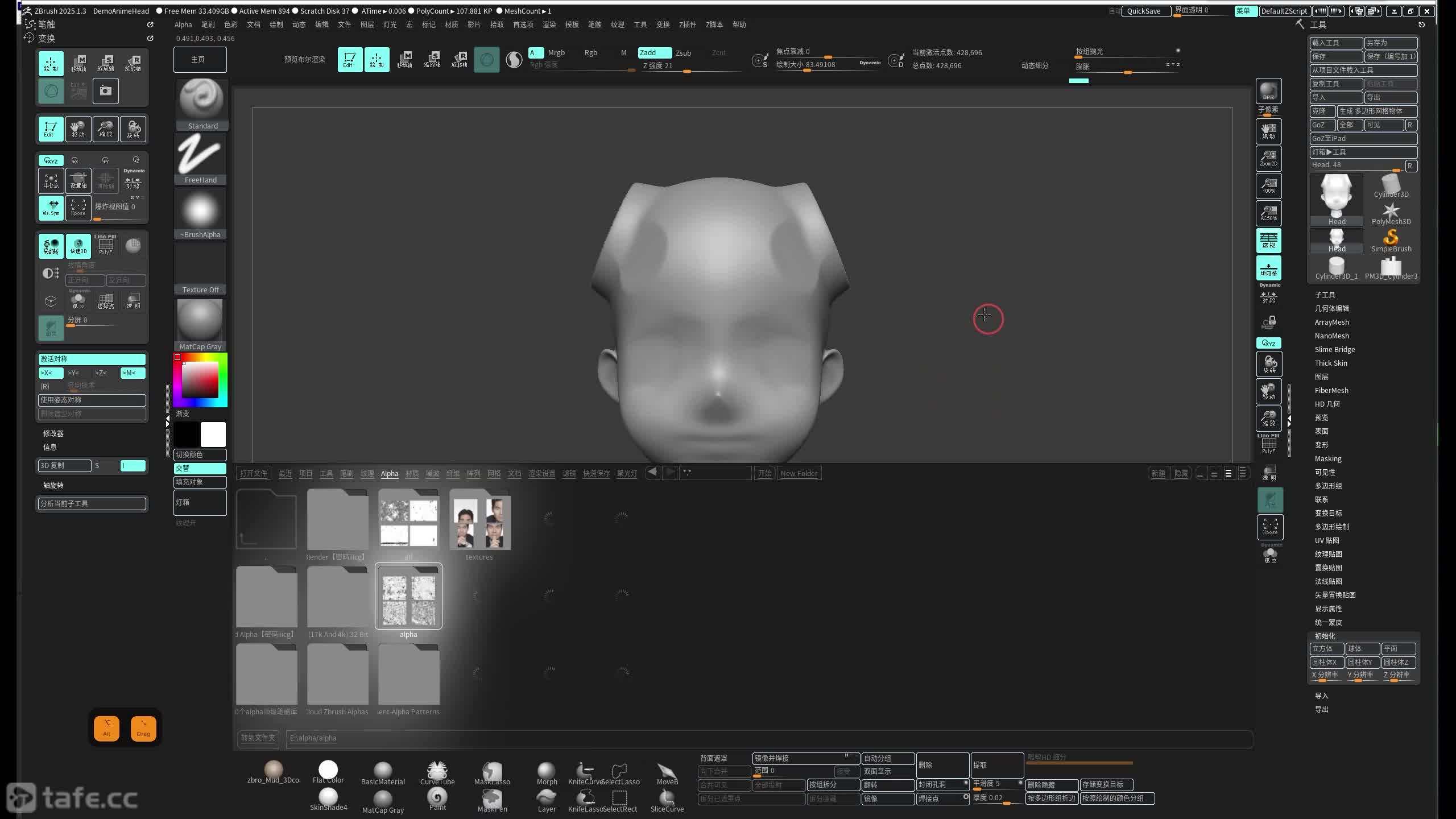This screenshot has width=1456, height=819.
Task: Click the New Folder button
Action: (799, 473)
